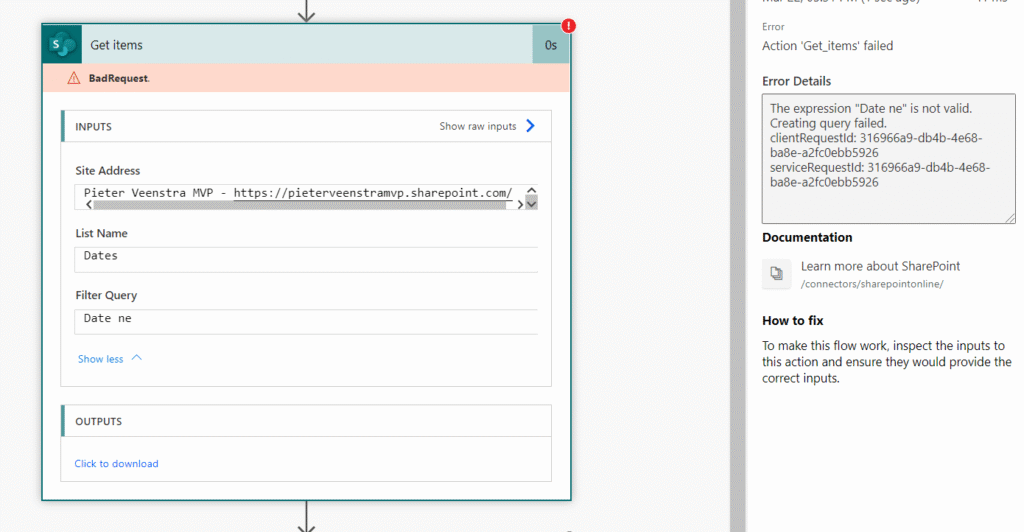The height and width of the screenshot is (532, 1024).
Task: Click the Show less chevron up icon
Action: pos(136,358)
